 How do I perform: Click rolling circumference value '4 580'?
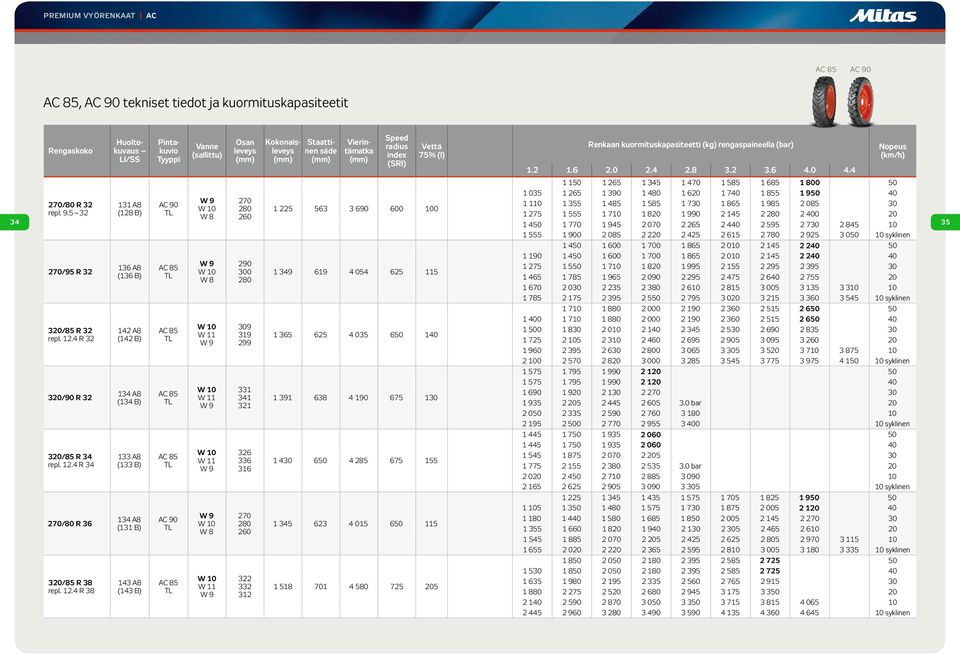(359, 587)
